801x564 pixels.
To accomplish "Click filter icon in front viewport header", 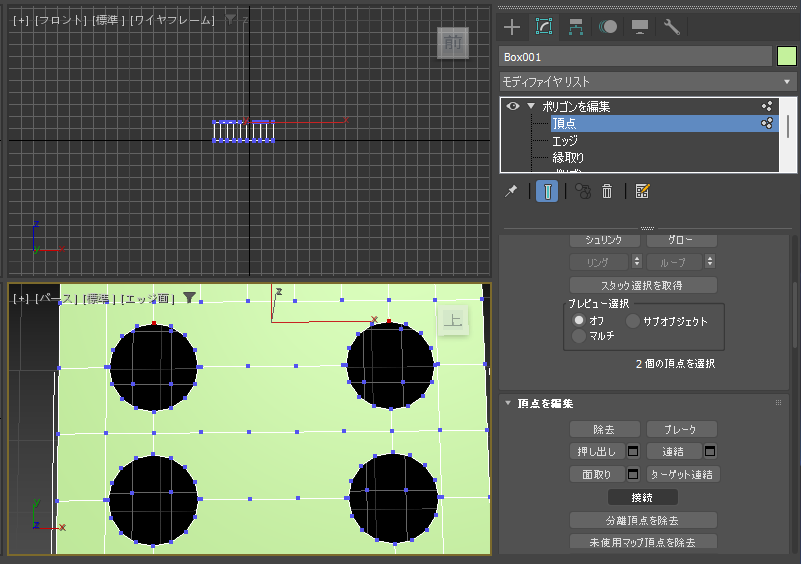I will [x=231, y=19].
